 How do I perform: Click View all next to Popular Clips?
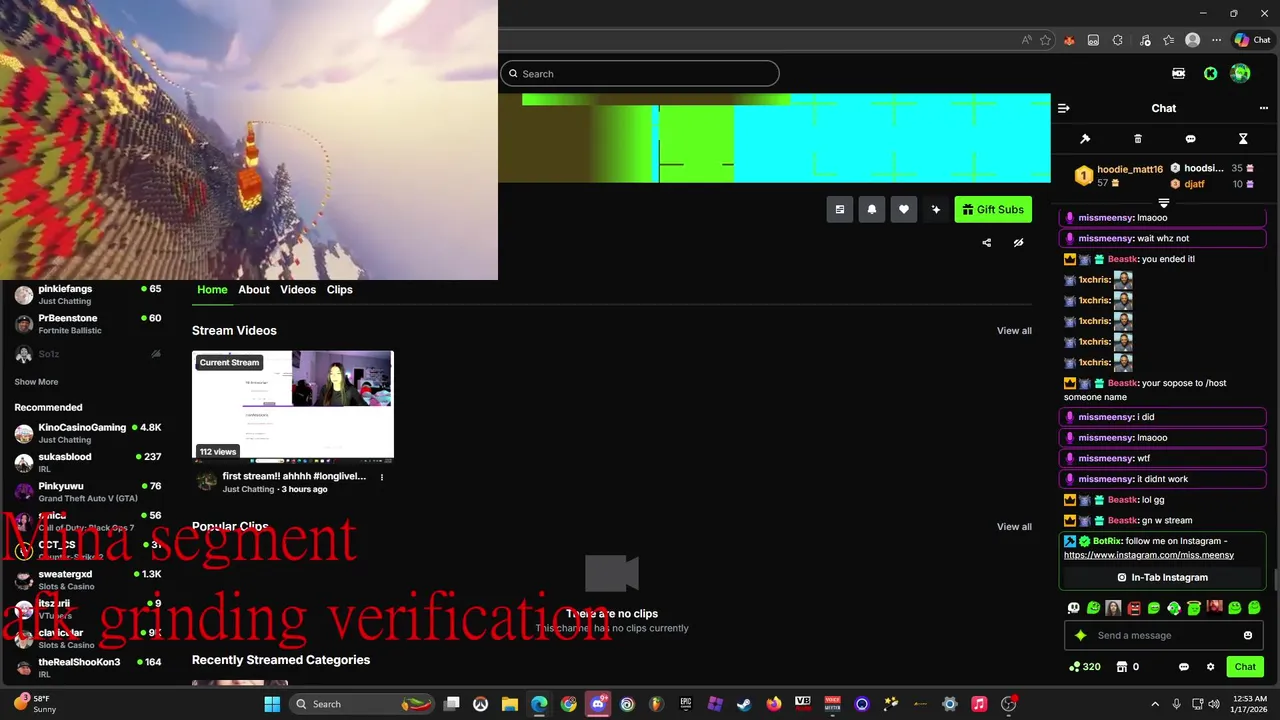point(1014,527)
